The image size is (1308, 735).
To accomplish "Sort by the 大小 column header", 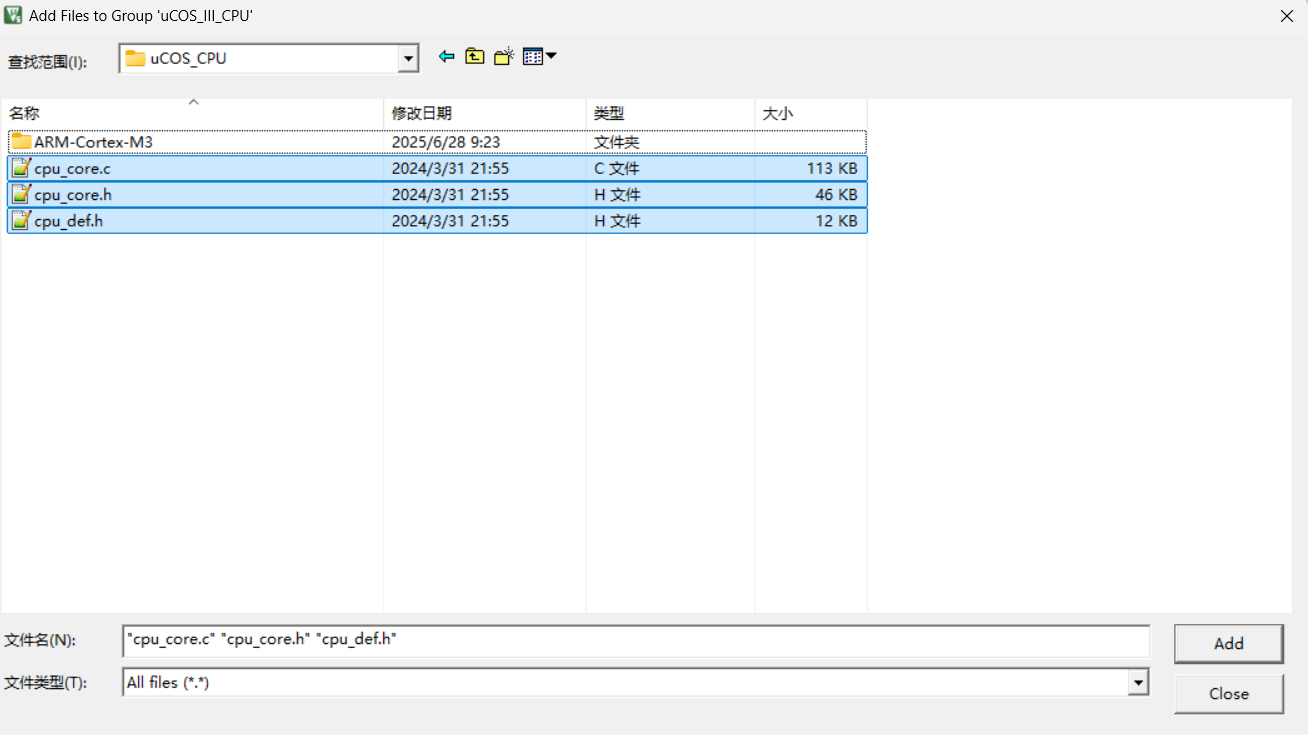I will coord(811,113).
